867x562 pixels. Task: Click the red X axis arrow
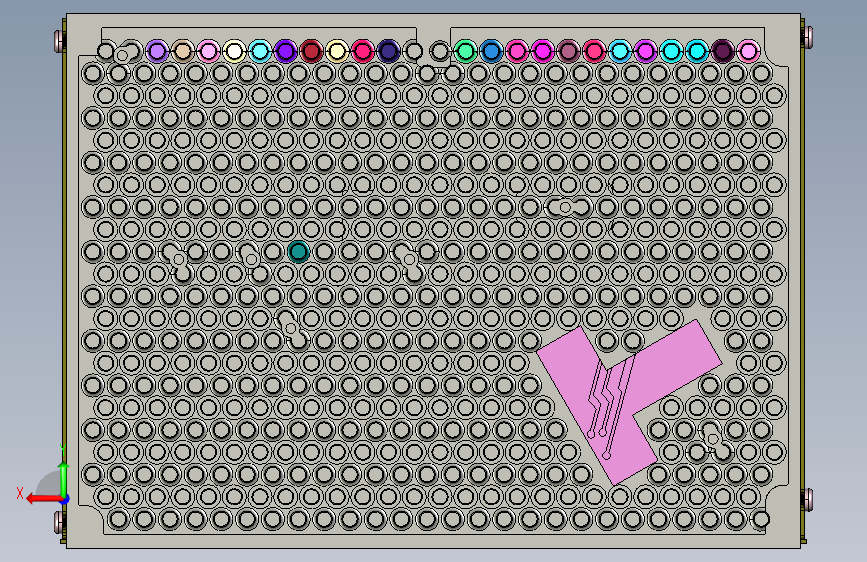[x=43, y=499]
